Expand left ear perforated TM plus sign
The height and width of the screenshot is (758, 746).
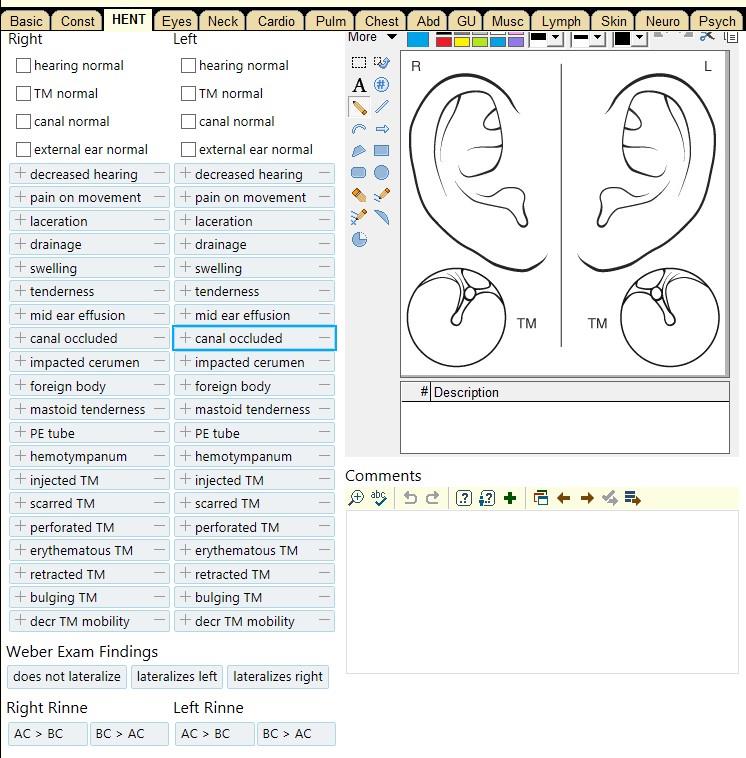point(185,527)
